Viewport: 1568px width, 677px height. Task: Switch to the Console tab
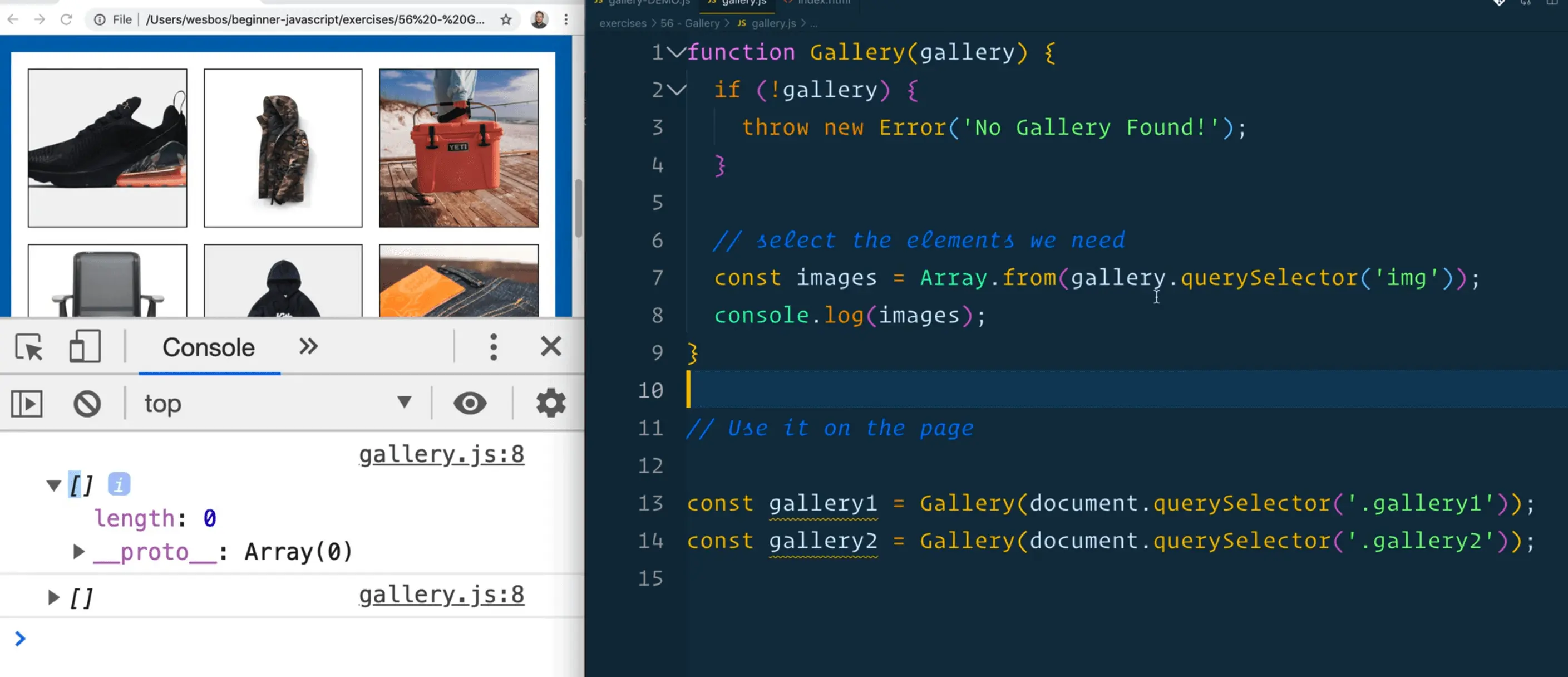[208, 347]
